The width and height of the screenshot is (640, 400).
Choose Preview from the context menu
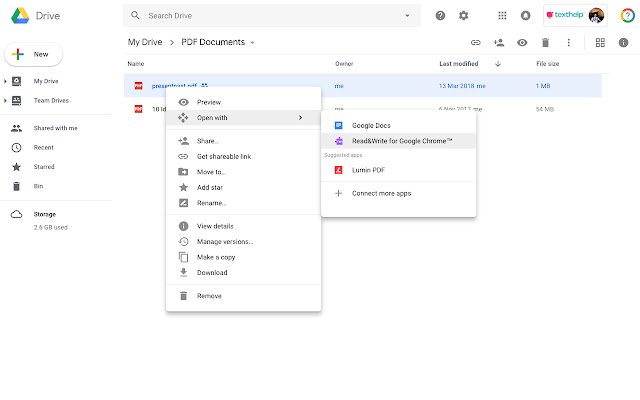244,102
